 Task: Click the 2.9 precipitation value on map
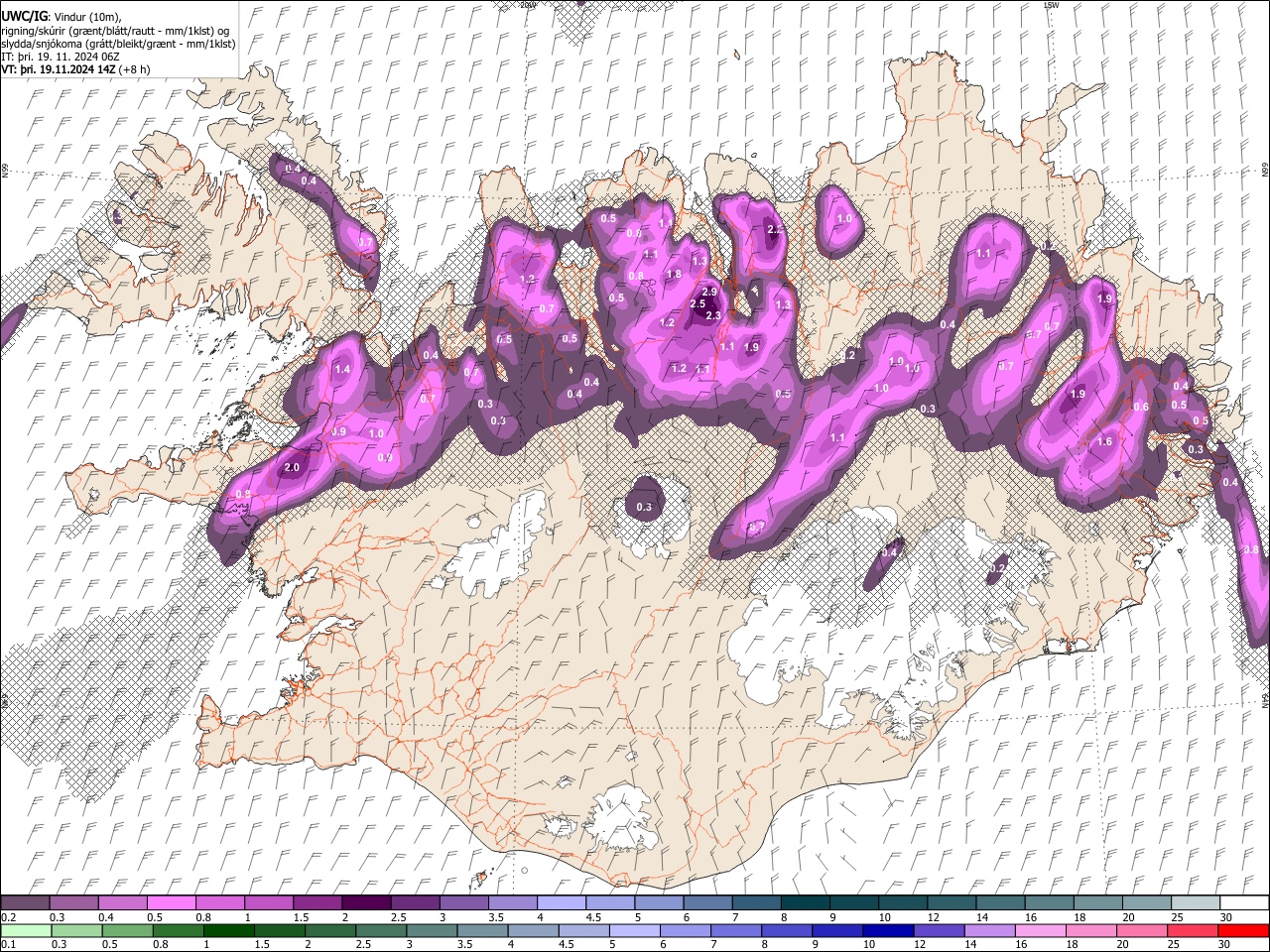709,292
